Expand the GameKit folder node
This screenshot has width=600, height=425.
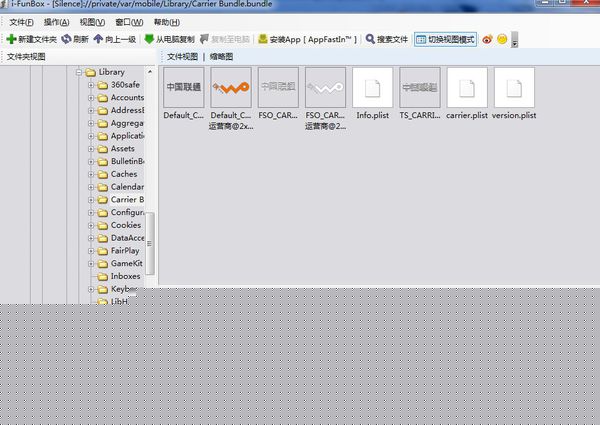pyautogui.click(x=91, y=264)
